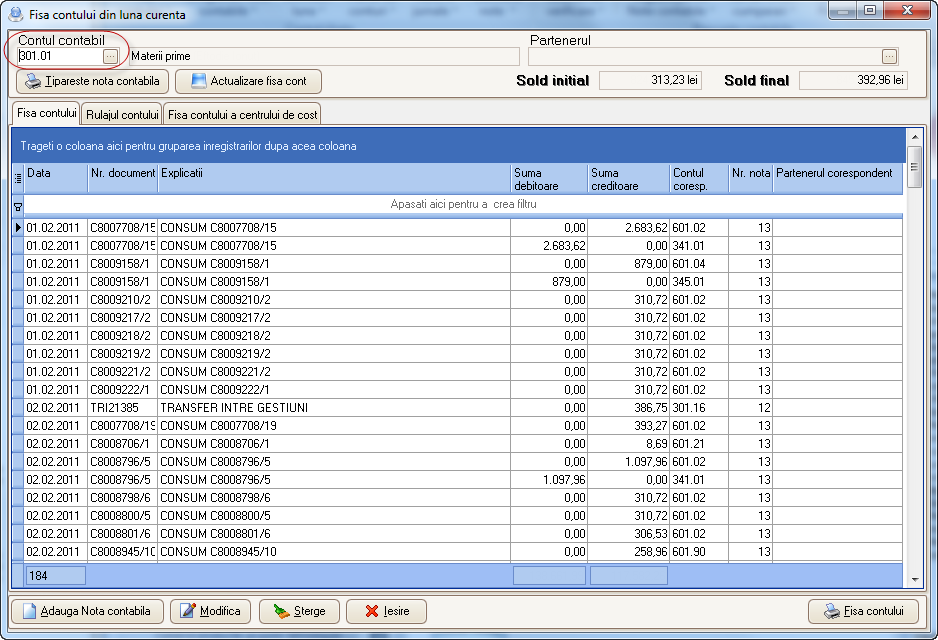
Task: Click the Sold initial value field
Action: 650,80
